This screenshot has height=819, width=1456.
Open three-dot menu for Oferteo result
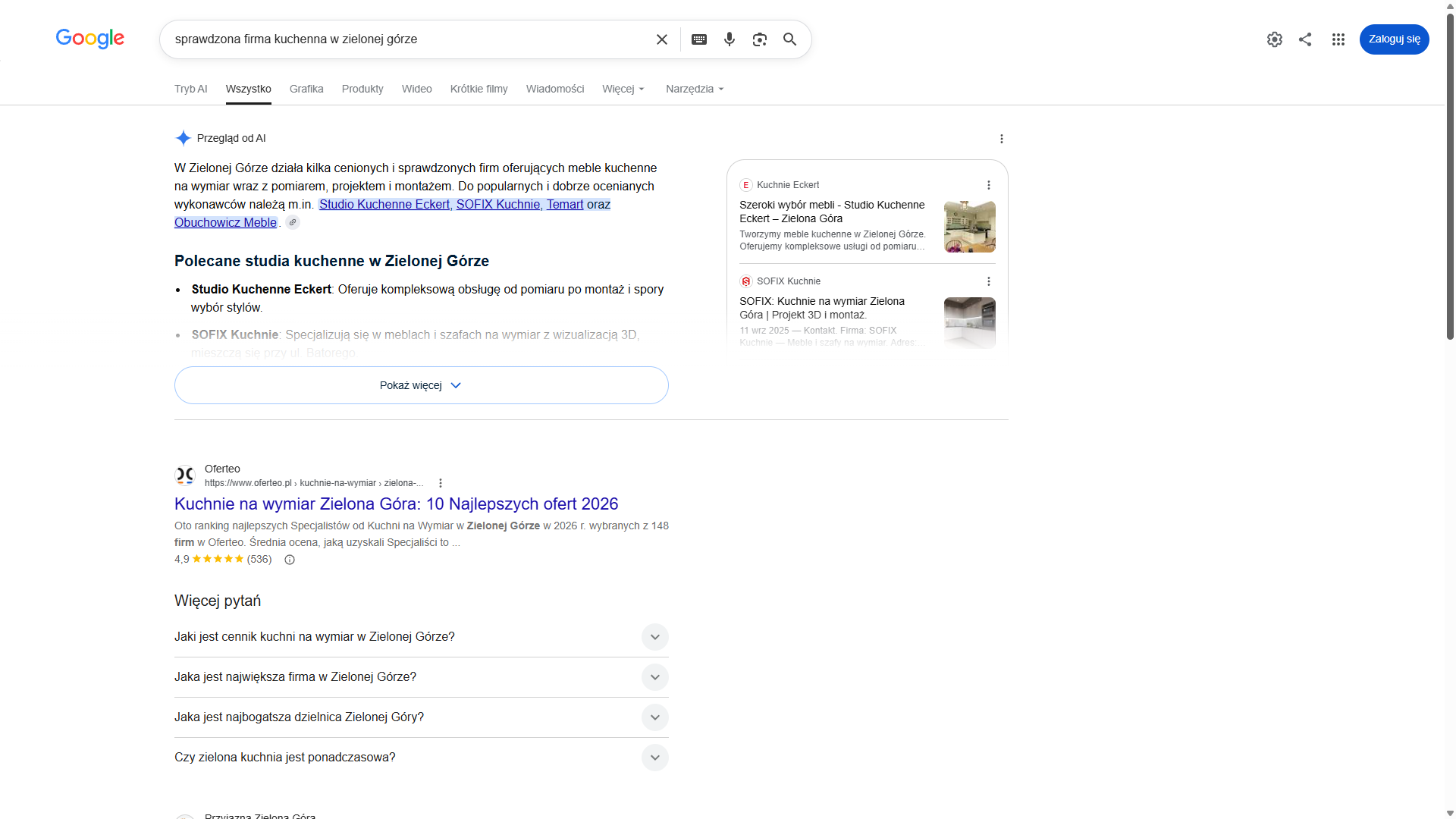pos(441,483)
